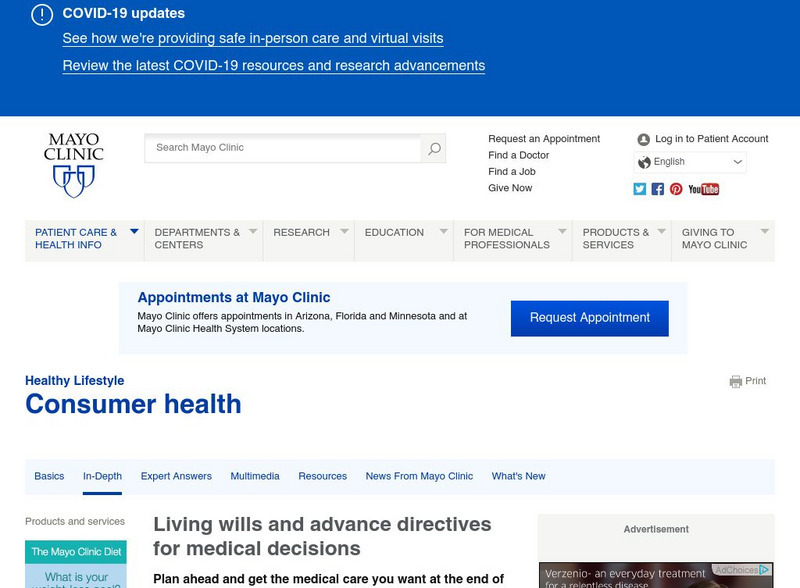Open the English language dropdown
800x588 pixels.
(692, 161)
